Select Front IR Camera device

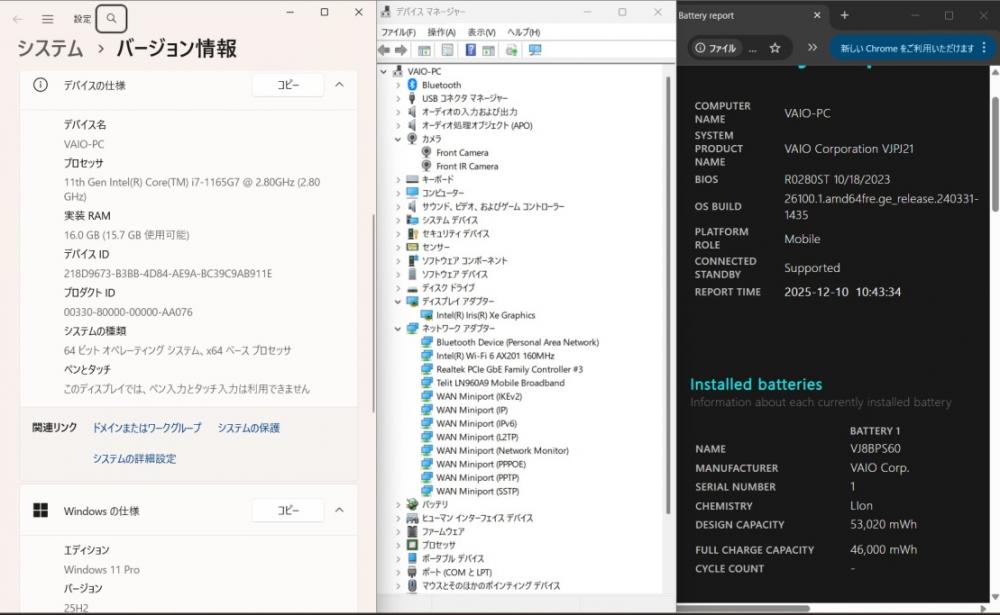467,166
